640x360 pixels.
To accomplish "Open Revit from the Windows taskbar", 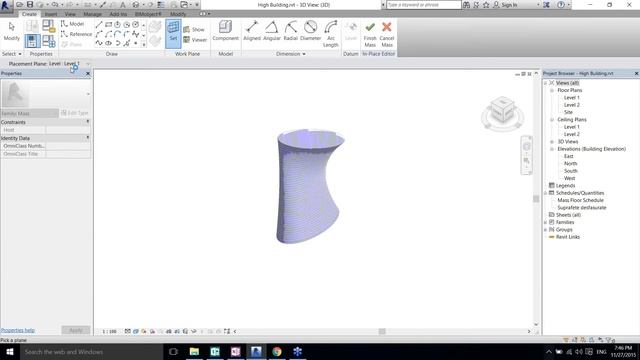I will [256, 351].
